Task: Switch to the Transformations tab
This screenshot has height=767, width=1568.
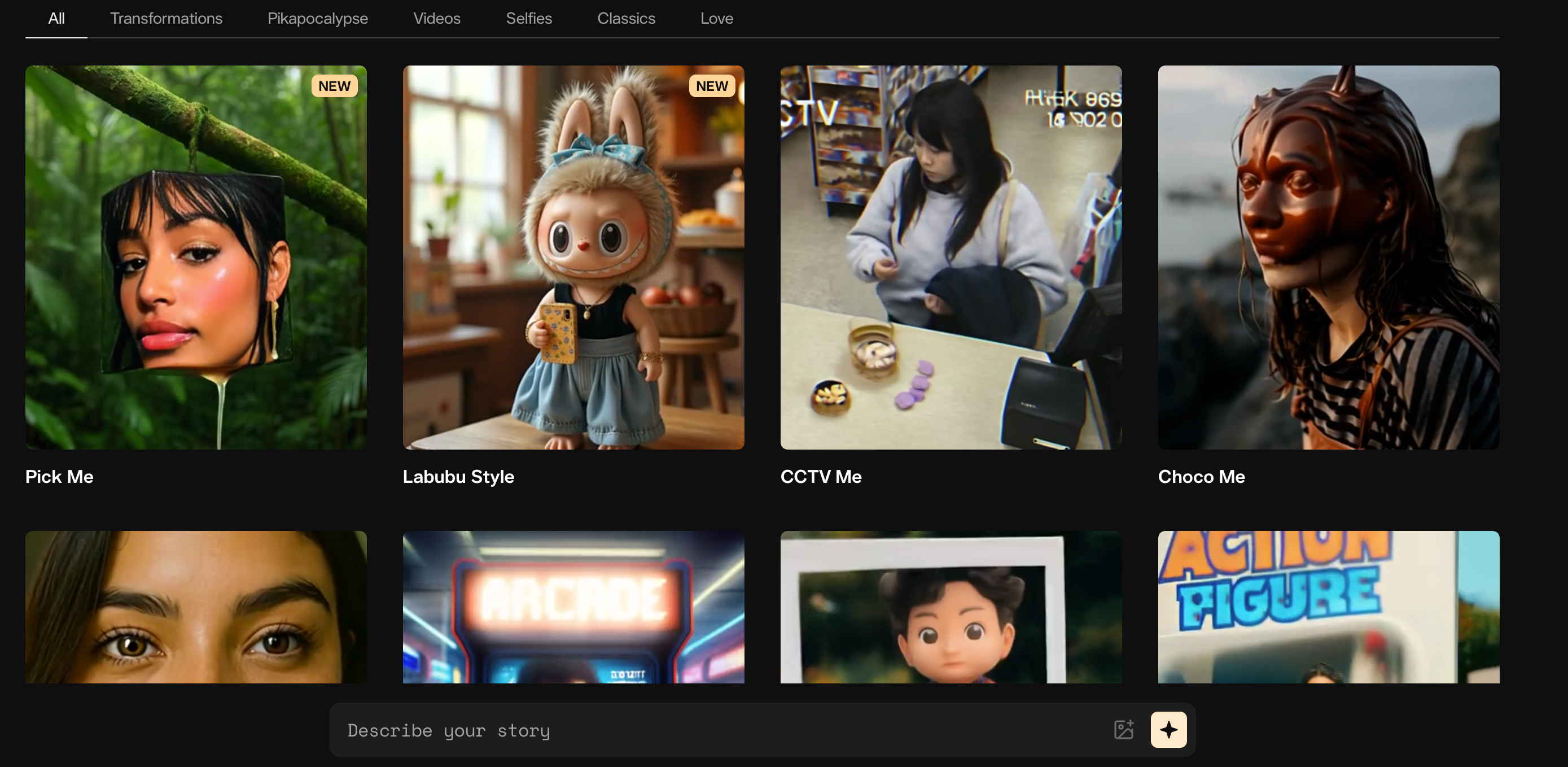Action: (x=166, y=18)
